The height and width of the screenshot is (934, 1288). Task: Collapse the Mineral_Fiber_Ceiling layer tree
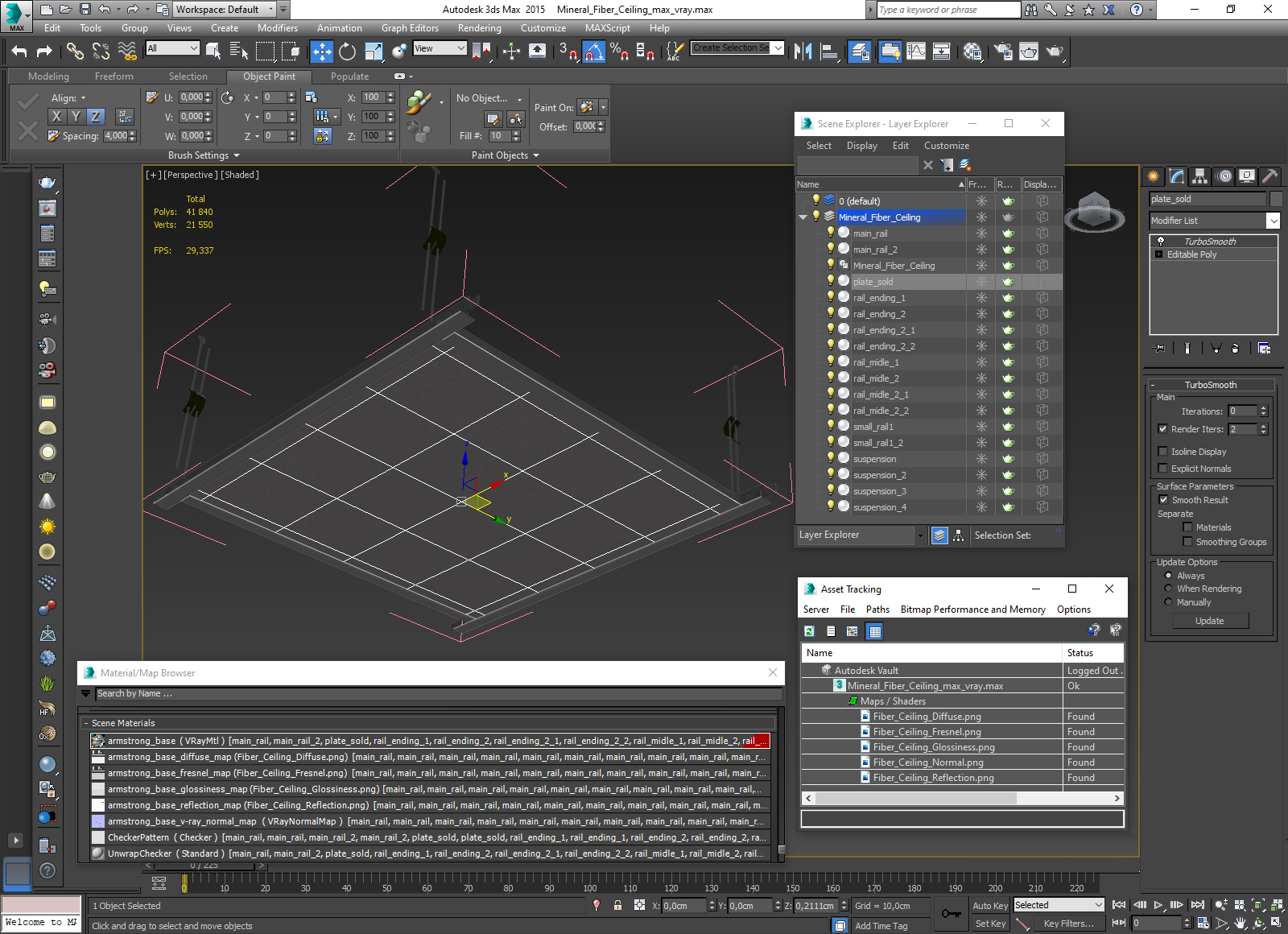pos(803,217)
